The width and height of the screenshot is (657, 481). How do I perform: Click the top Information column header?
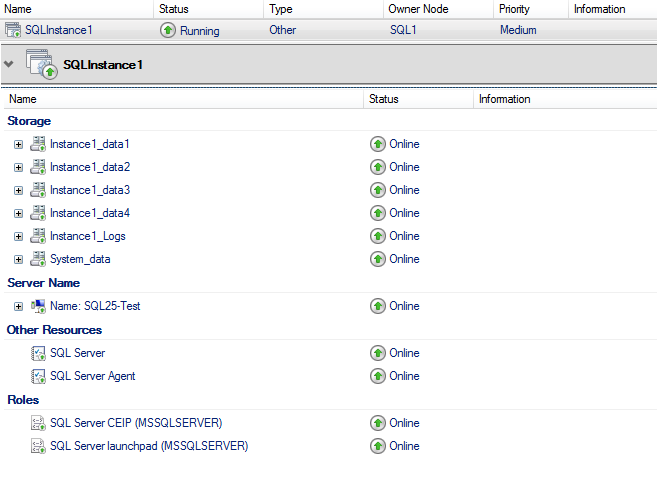613,9
